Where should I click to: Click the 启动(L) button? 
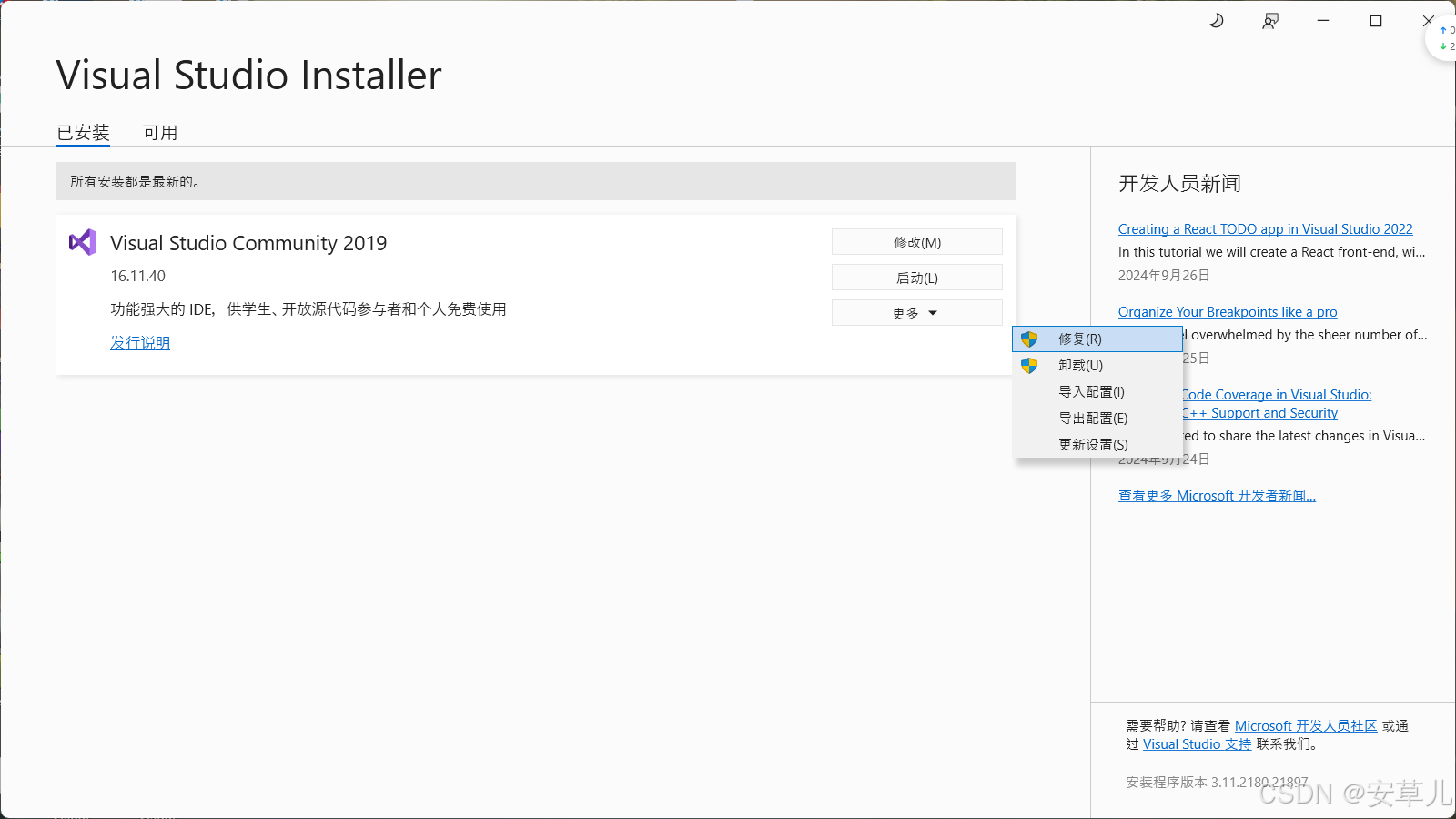pos(915,277)
